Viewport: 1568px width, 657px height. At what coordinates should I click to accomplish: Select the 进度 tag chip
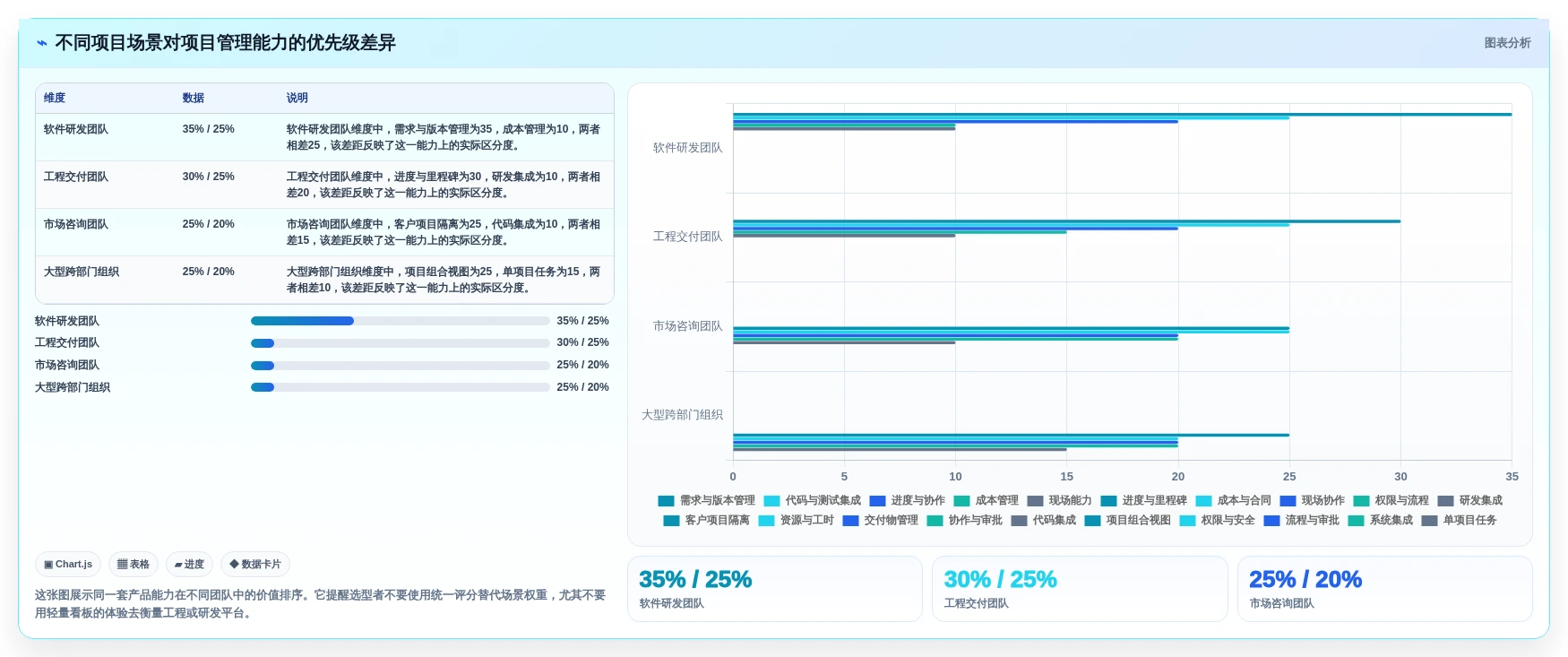[x=189, y=564]
